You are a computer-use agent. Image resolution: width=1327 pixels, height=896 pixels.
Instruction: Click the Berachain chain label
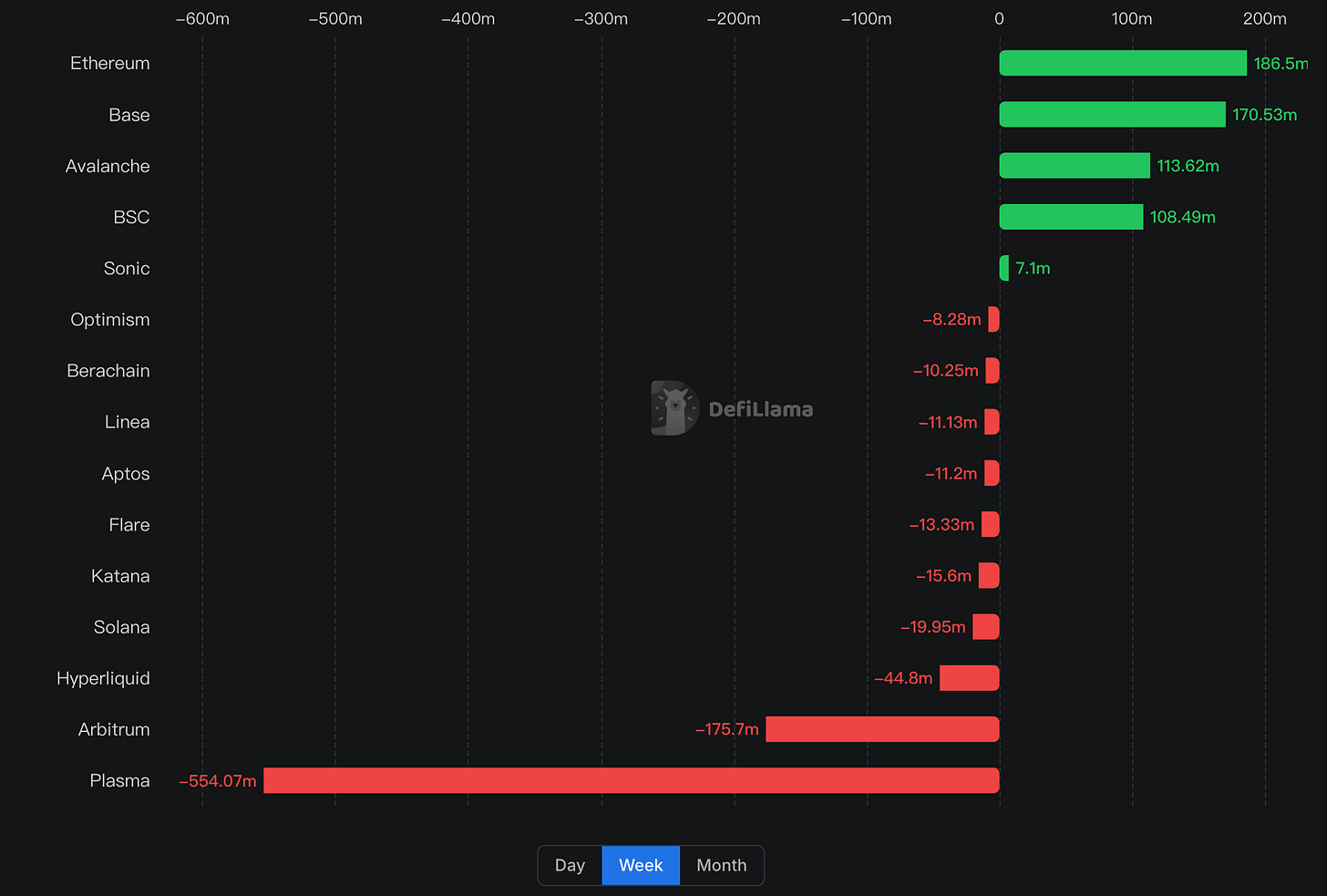coord(108,371)
